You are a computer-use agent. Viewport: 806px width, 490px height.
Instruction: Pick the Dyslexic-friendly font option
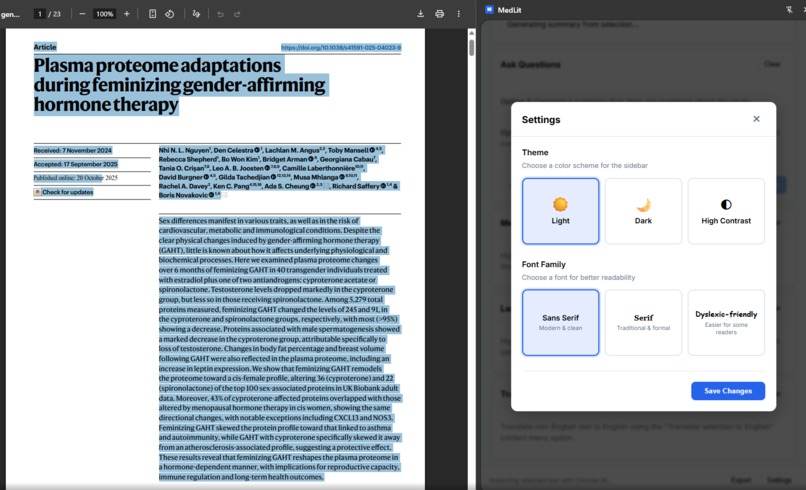(726, 322)
